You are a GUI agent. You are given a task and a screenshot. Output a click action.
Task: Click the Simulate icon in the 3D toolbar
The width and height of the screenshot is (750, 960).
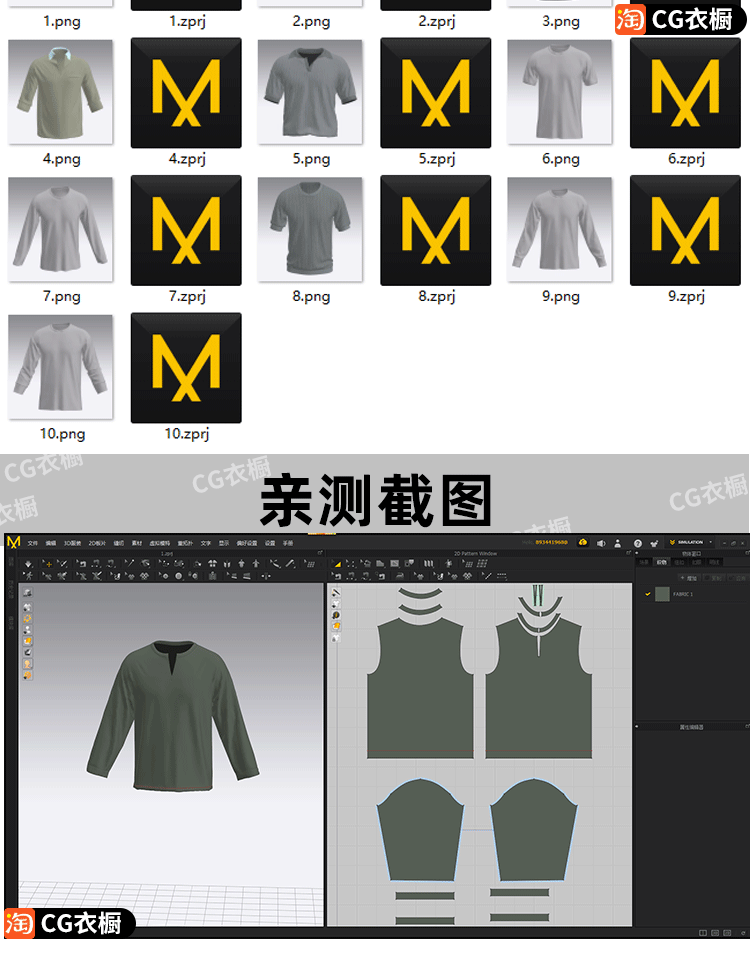pos(28,564)
